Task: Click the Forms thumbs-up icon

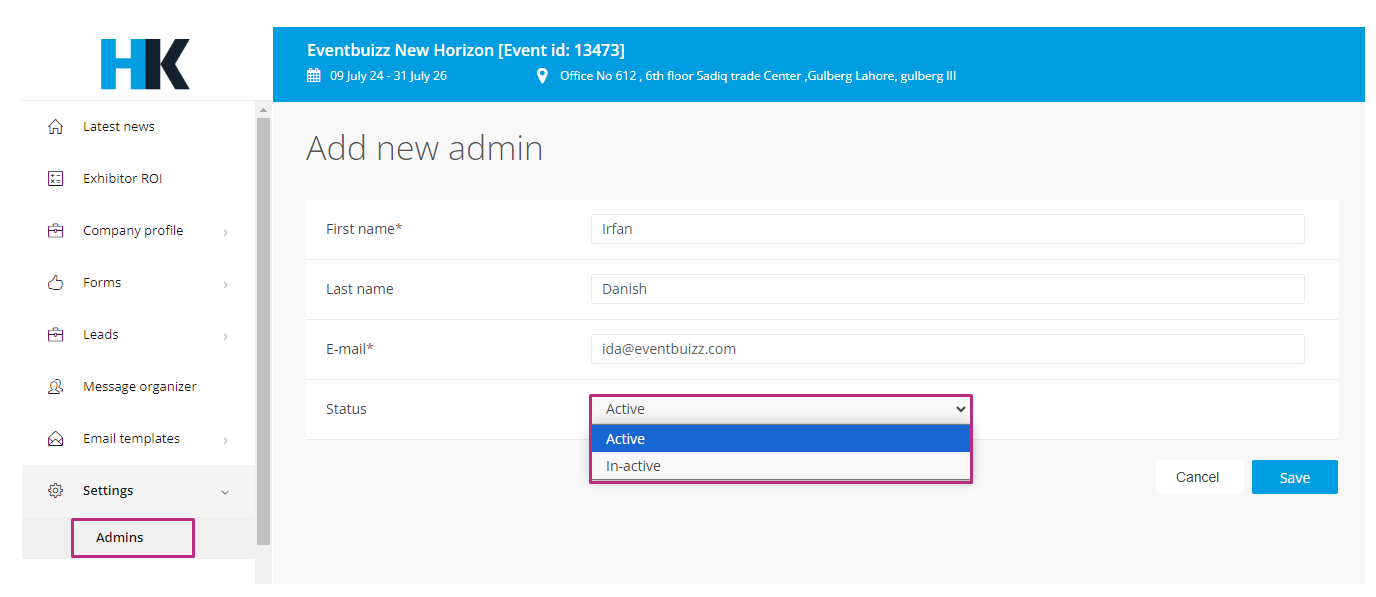Action: point(56,283)
